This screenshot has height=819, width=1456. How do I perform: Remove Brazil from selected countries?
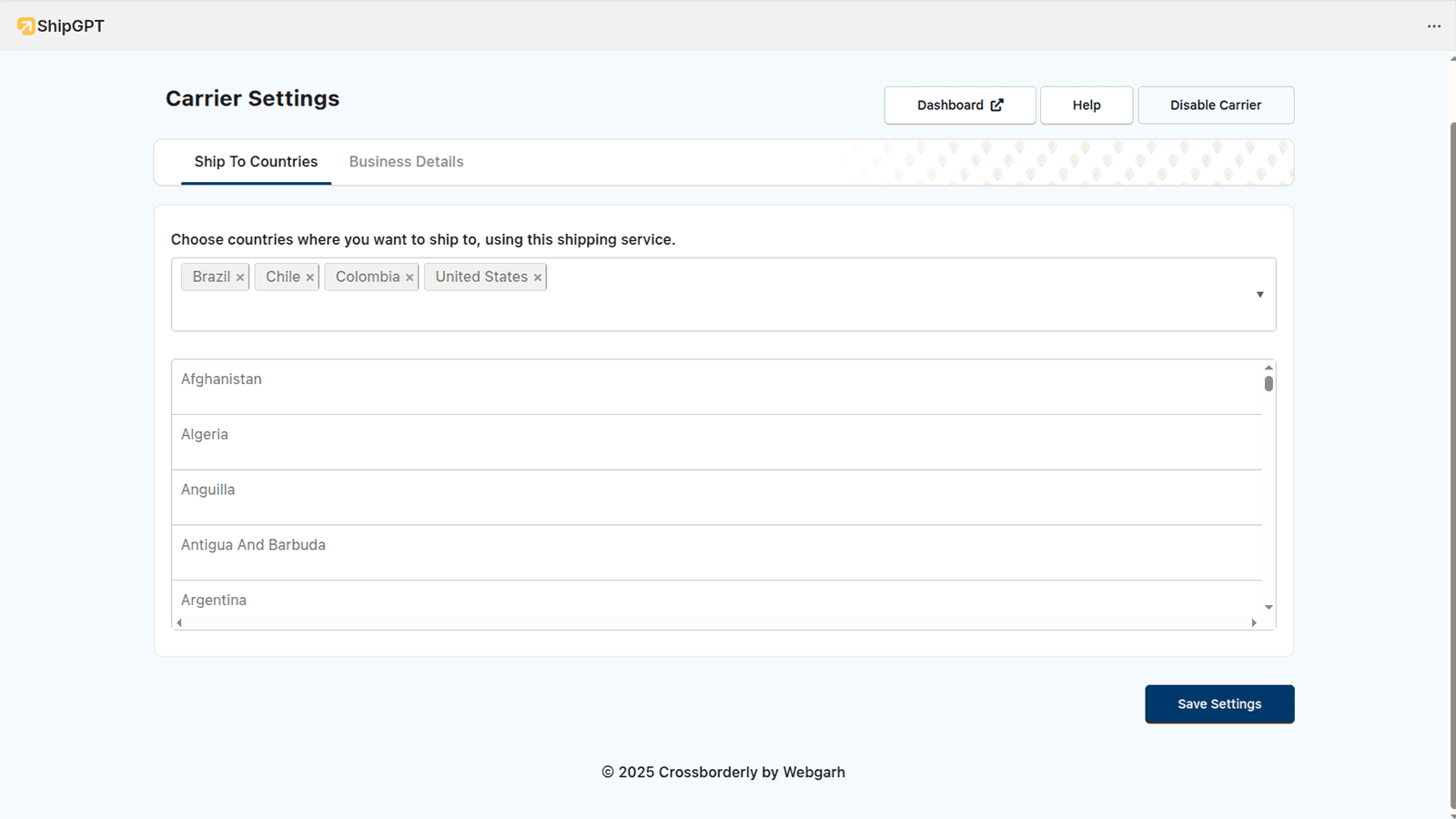[240, 278]
